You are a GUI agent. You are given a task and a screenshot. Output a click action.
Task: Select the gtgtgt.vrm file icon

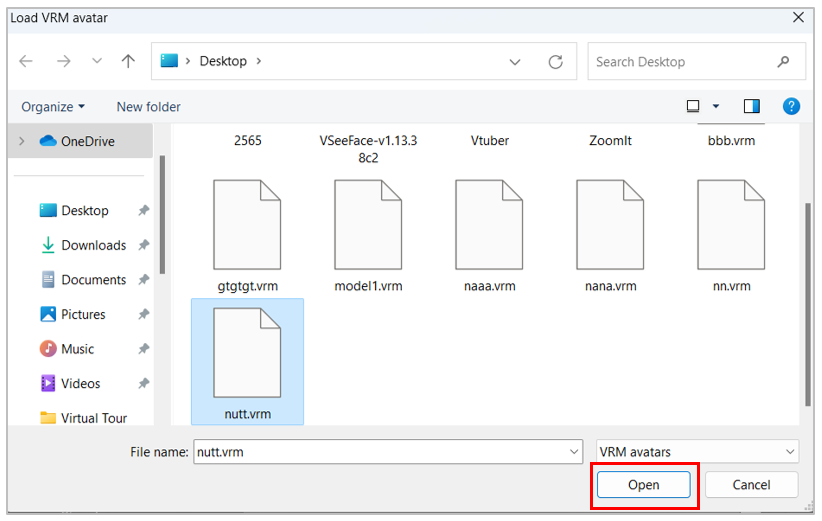247,225
